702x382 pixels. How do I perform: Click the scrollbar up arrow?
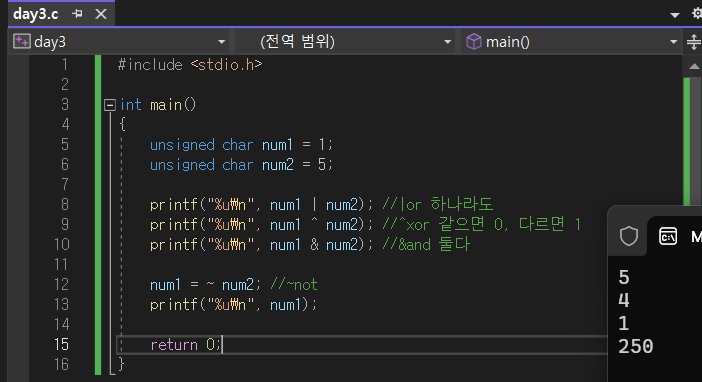[x=693, y=66]
